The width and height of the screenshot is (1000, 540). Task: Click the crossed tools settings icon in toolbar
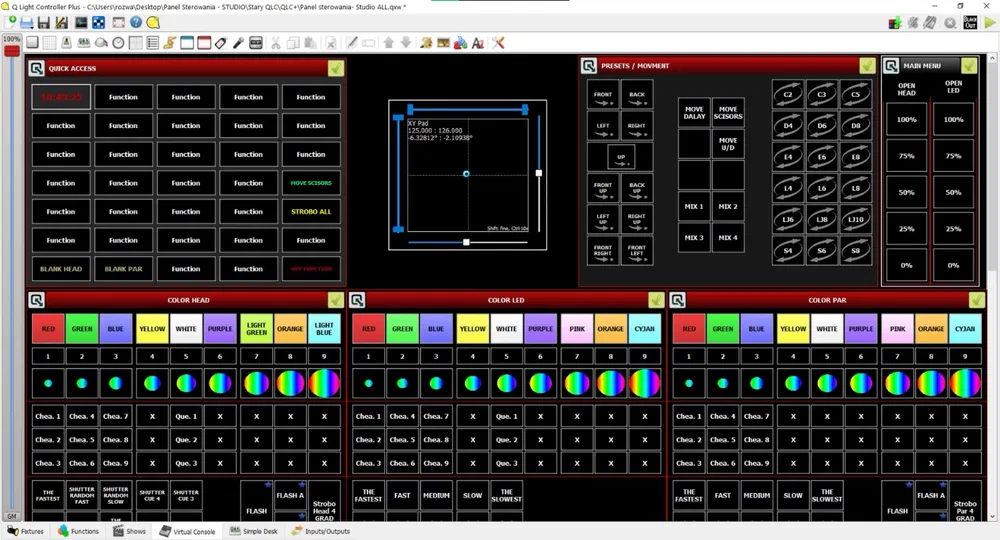tap(498, 43)
